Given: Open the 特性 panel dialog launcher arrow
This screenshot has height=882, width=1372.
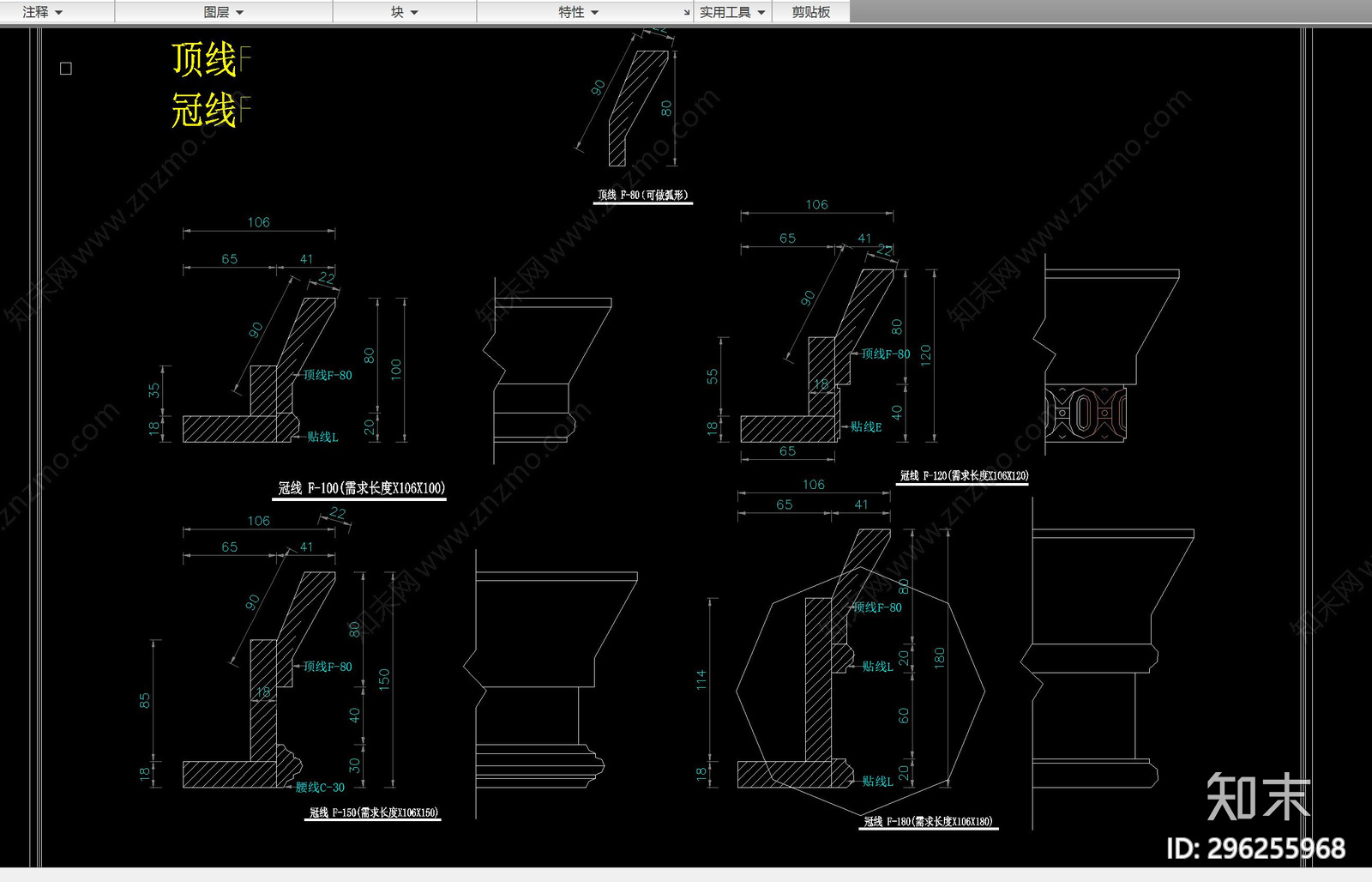Looking at the screenshot, I should (687, 13).
